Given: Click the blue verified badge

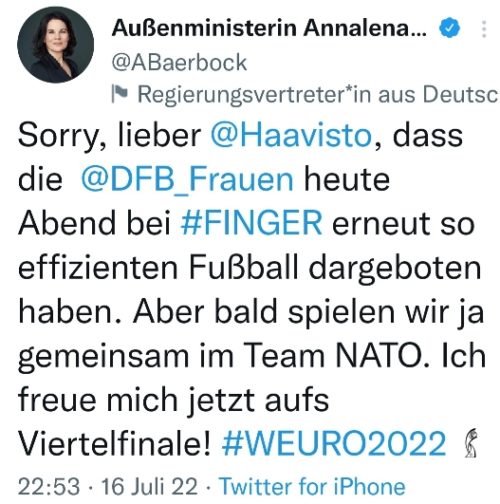Looking at the screenshot, I should [x=449, y=28].
